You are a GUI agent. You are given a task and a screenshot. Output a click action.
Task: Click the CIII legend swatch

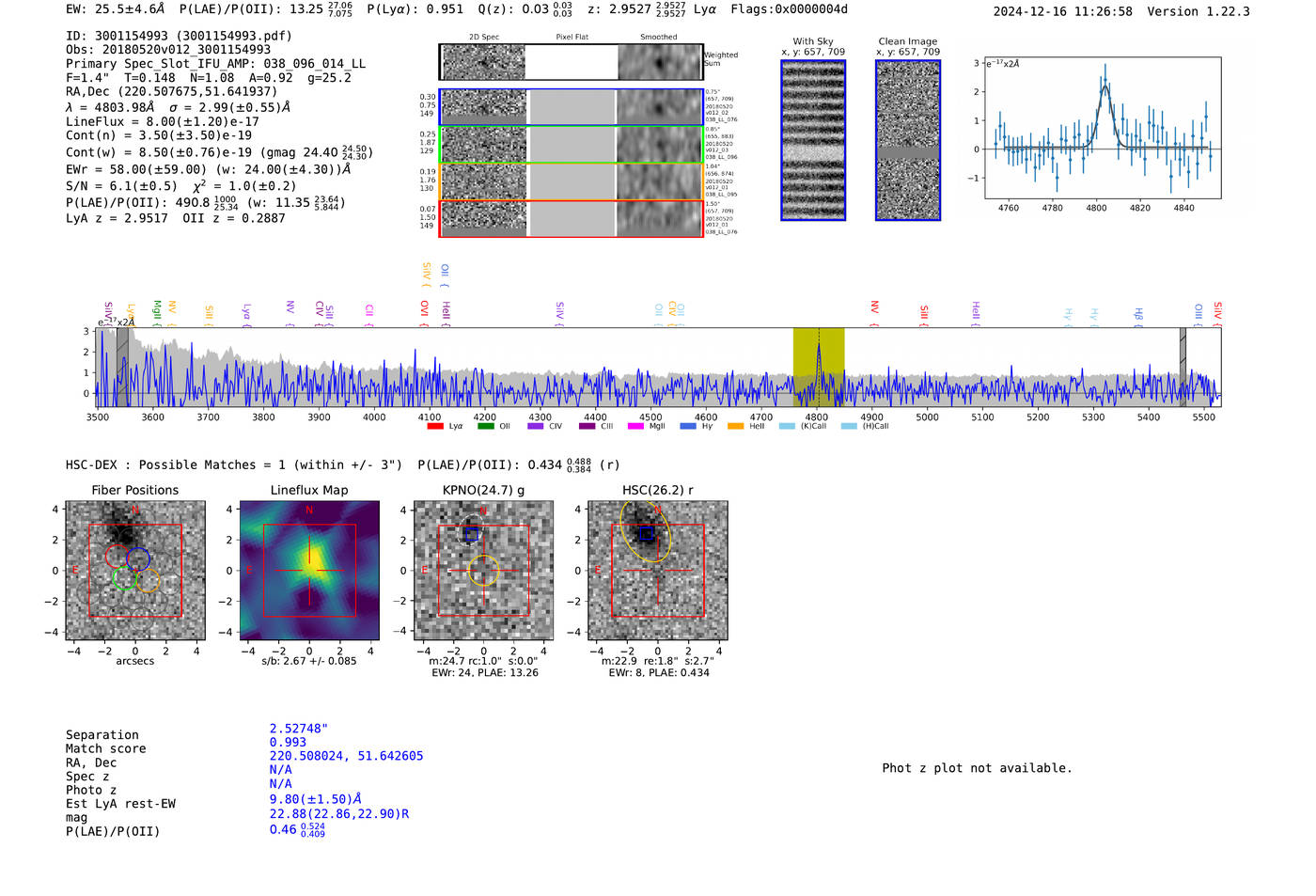pyautogui.click(x=587, y=426)
